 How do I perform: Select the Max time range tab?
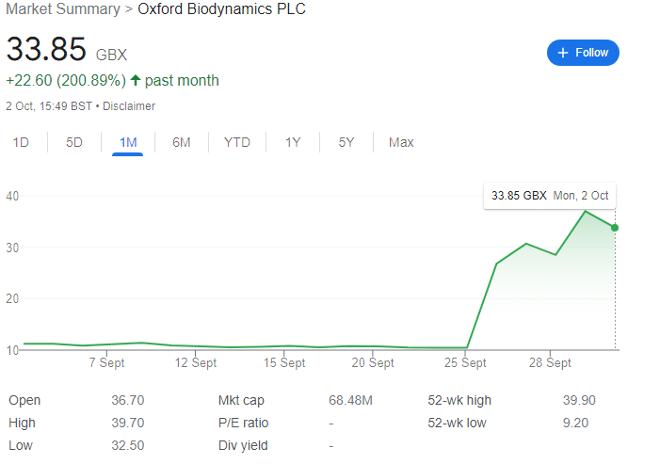coord(401,142)
